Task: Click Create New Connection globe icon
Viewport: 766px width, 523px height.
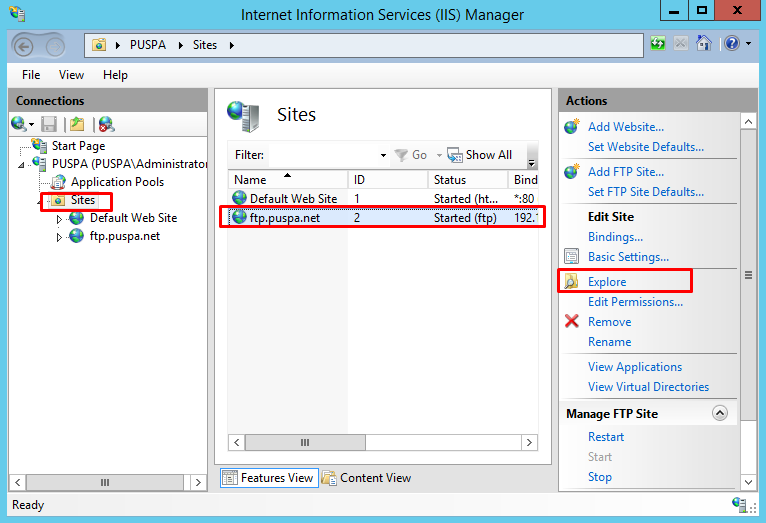Action: click(19, 124)
